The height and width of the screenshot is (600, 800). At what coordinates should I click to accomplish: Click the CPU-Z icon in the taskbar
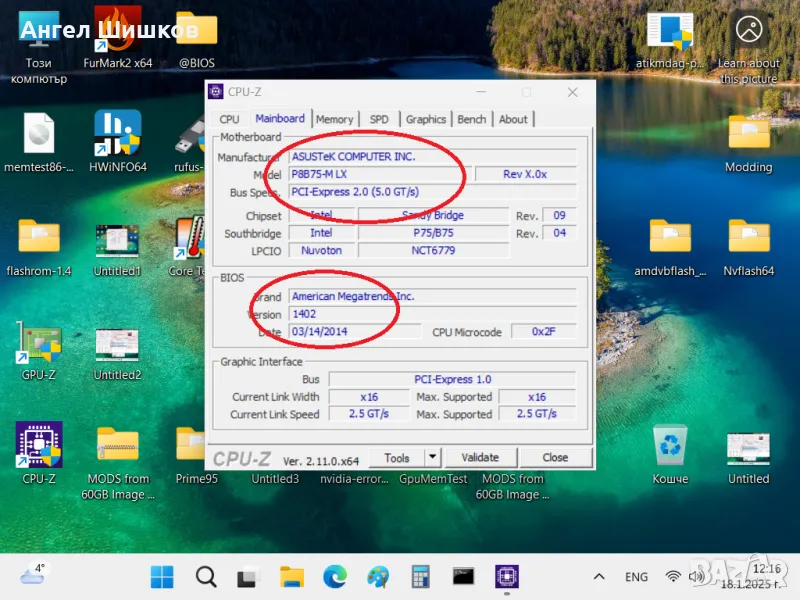tap(508, 577)
